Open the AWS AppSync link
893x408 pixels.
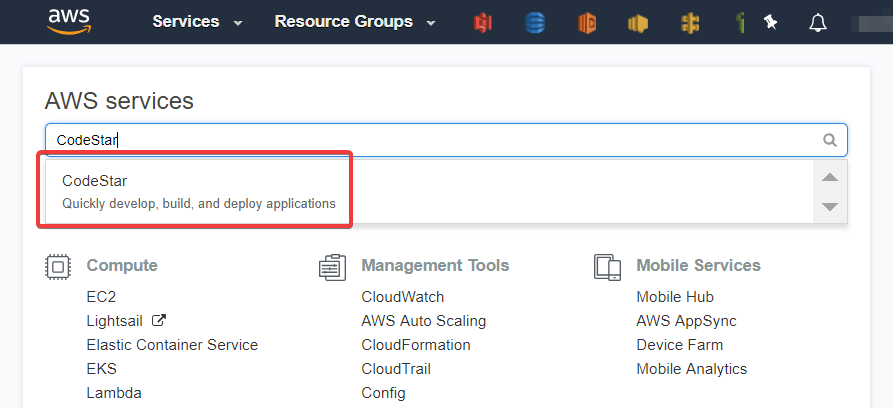pyautogui.click(x=686, y=321)
